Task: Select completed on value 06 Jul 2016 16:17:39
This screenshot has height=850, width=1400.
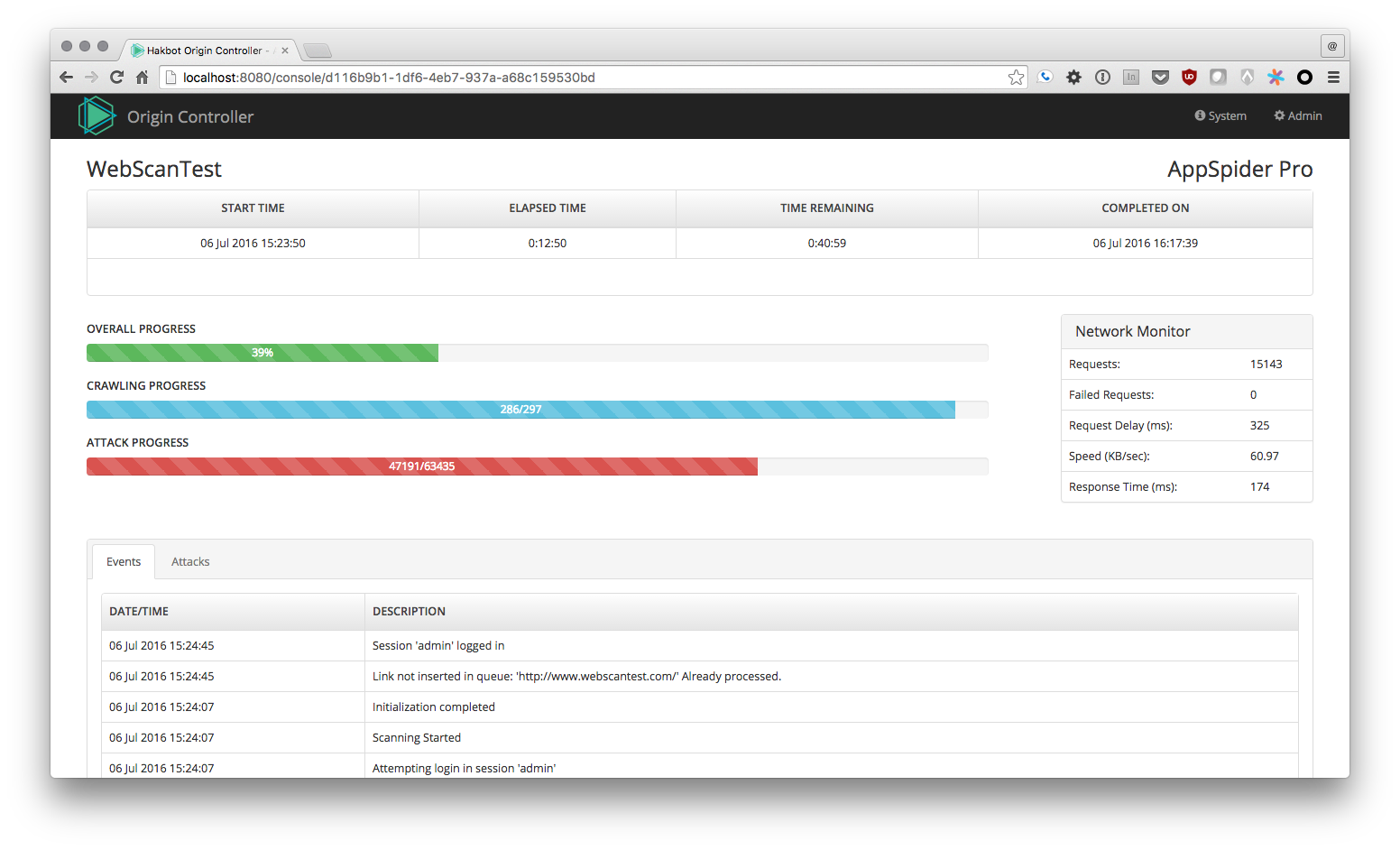Action: coord(1146,243)
